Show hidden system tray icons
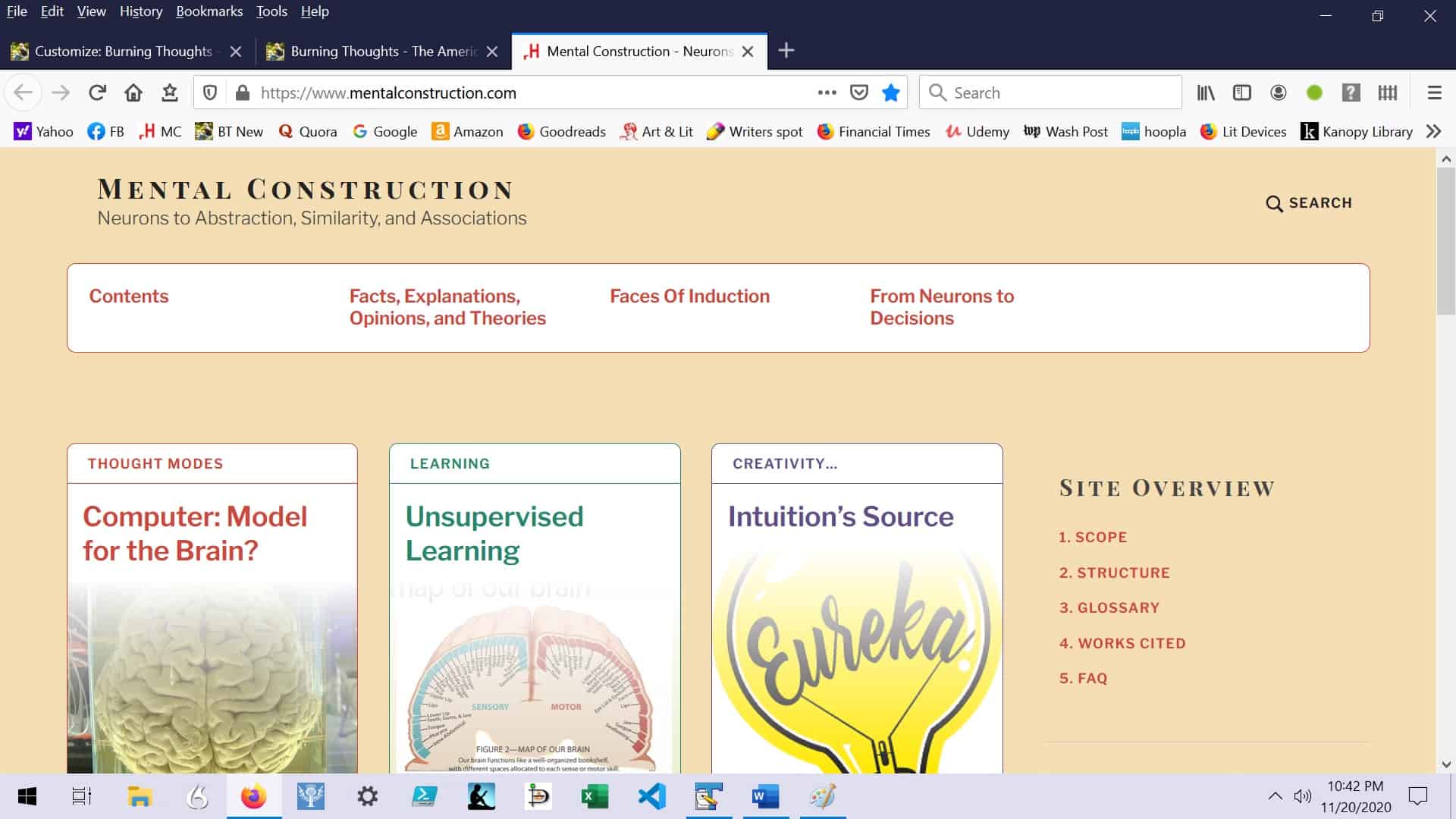 pyautogui.click(x=1275, y=796)
